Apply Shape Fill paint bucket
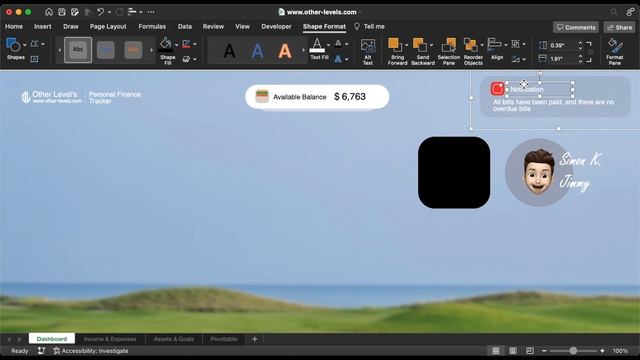The width and height of the screenshot is (640, 360). pyautogui.click(x=165, y=44)
